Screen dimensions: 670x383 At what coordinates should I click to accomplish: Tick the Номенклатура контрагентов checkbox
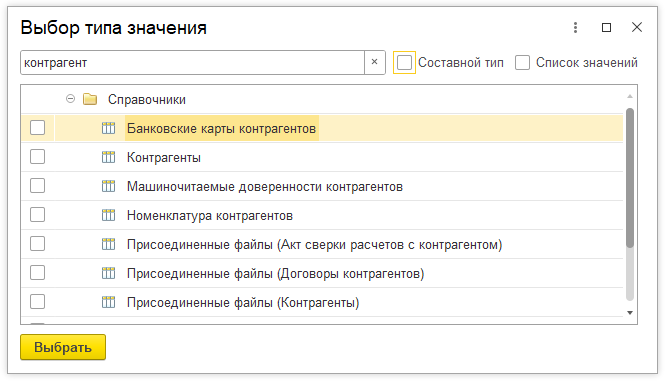(x=38, y=215)
